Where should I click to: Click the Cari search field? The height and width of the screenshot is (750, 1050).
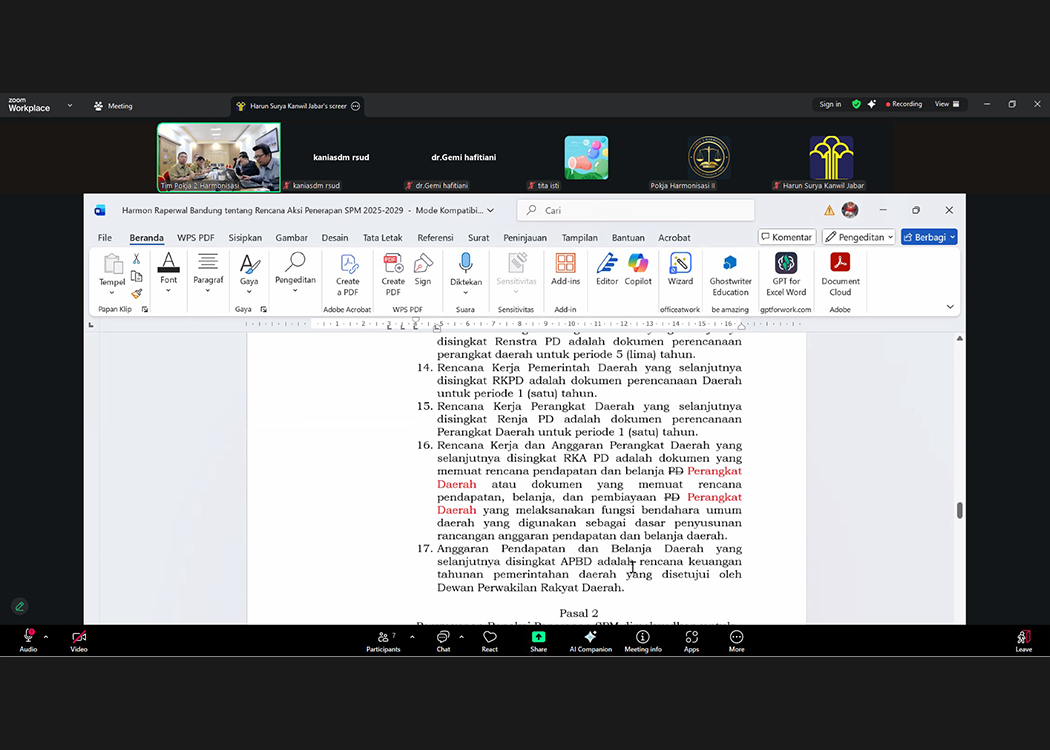click(640, 210)
